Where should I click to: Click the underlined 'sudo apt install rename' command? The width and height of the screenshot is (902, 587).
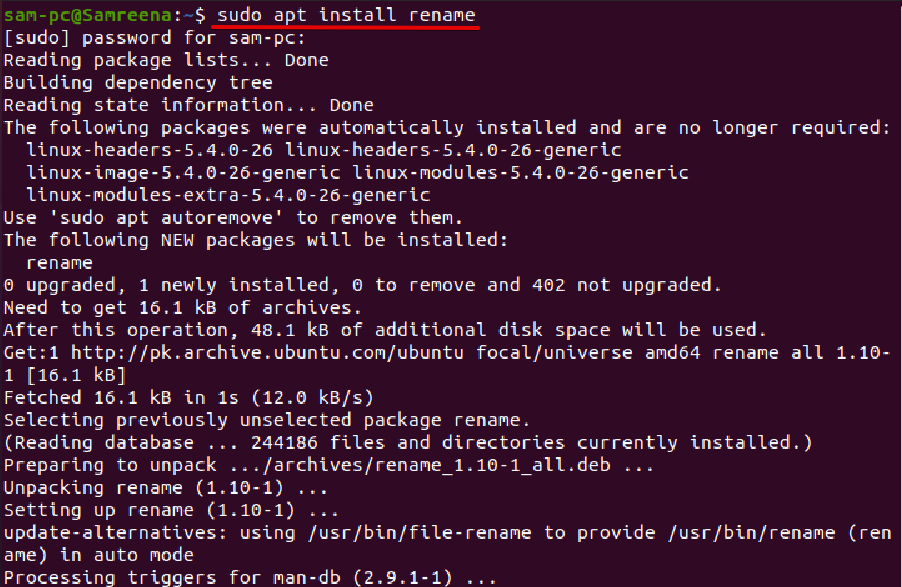pos(346,14)
